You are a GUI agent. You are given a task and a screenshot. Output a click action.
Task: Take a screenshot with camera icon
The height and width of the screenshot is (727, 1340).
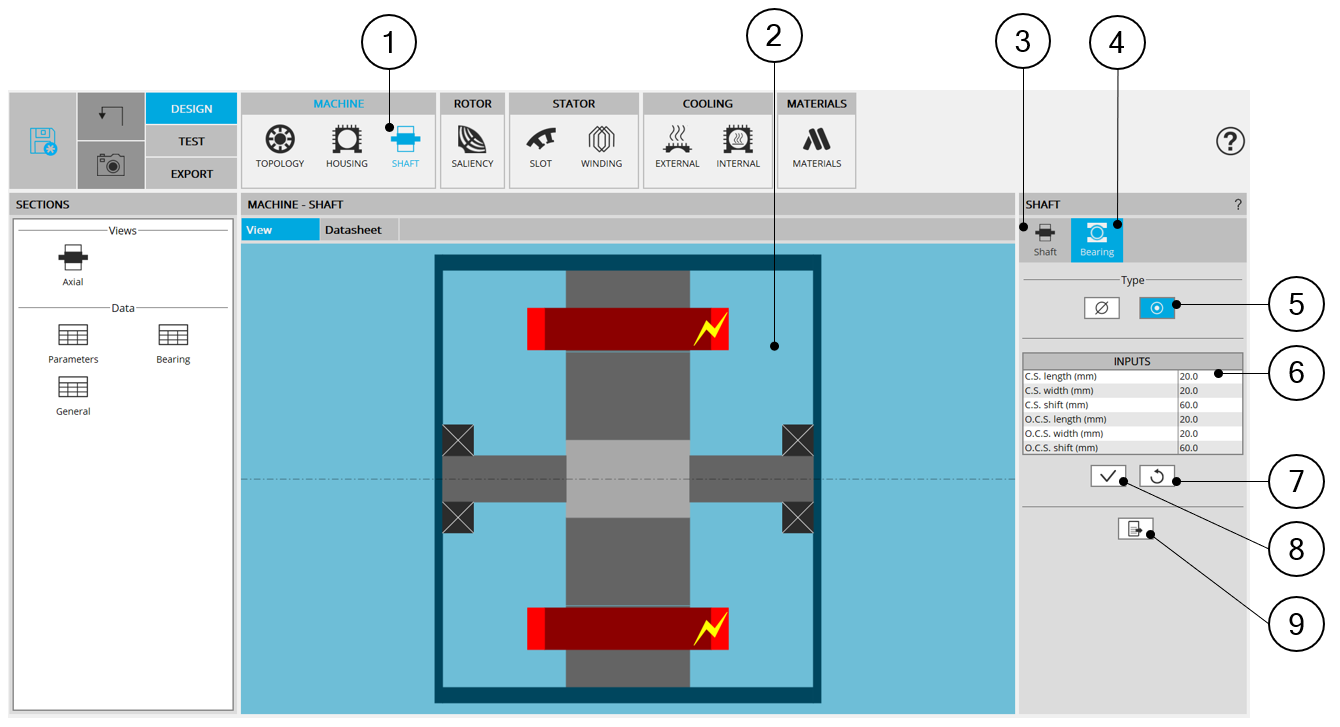click(x=110, y=165)
